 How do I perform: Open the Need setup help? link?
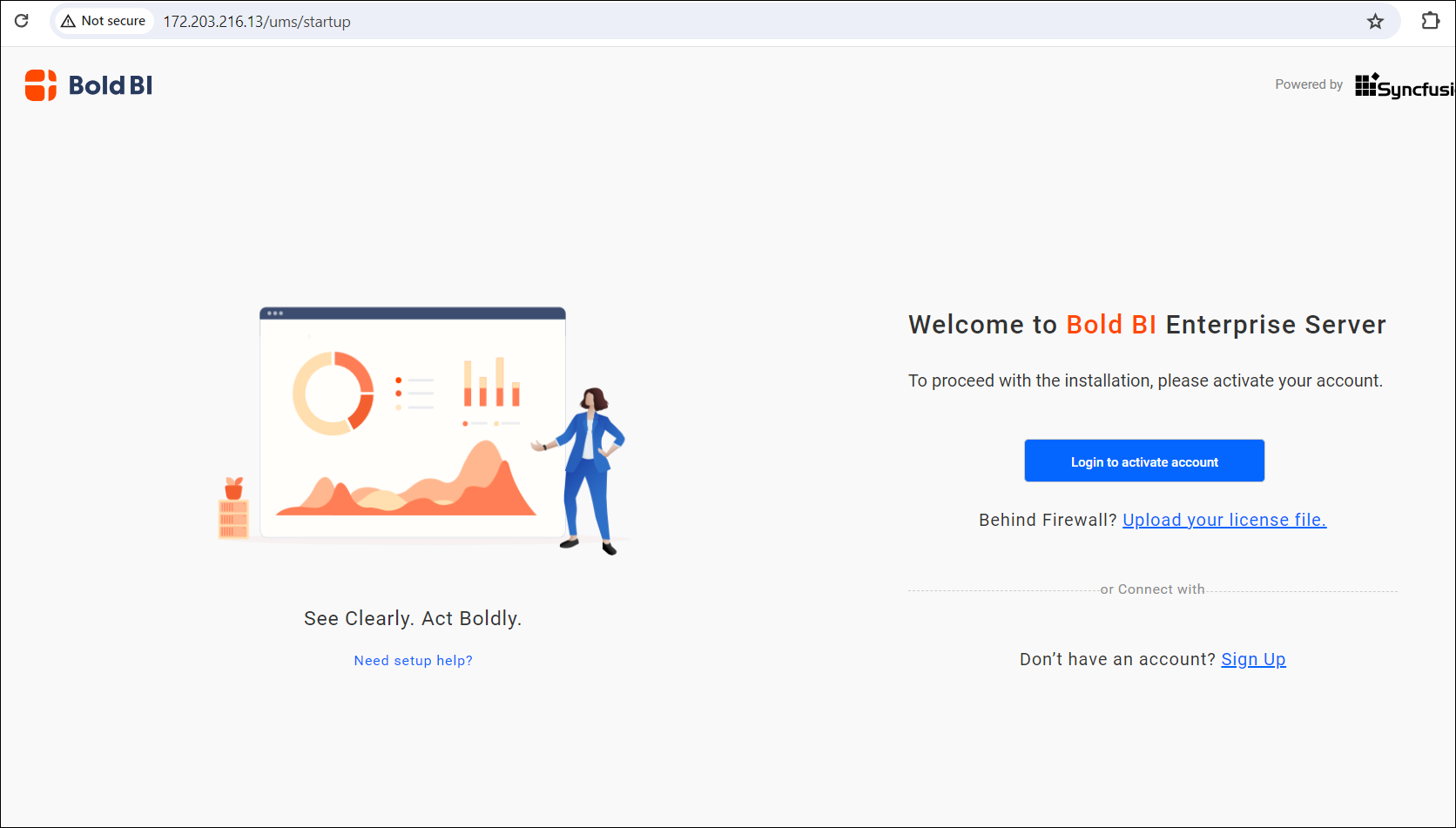click(413, 661)
